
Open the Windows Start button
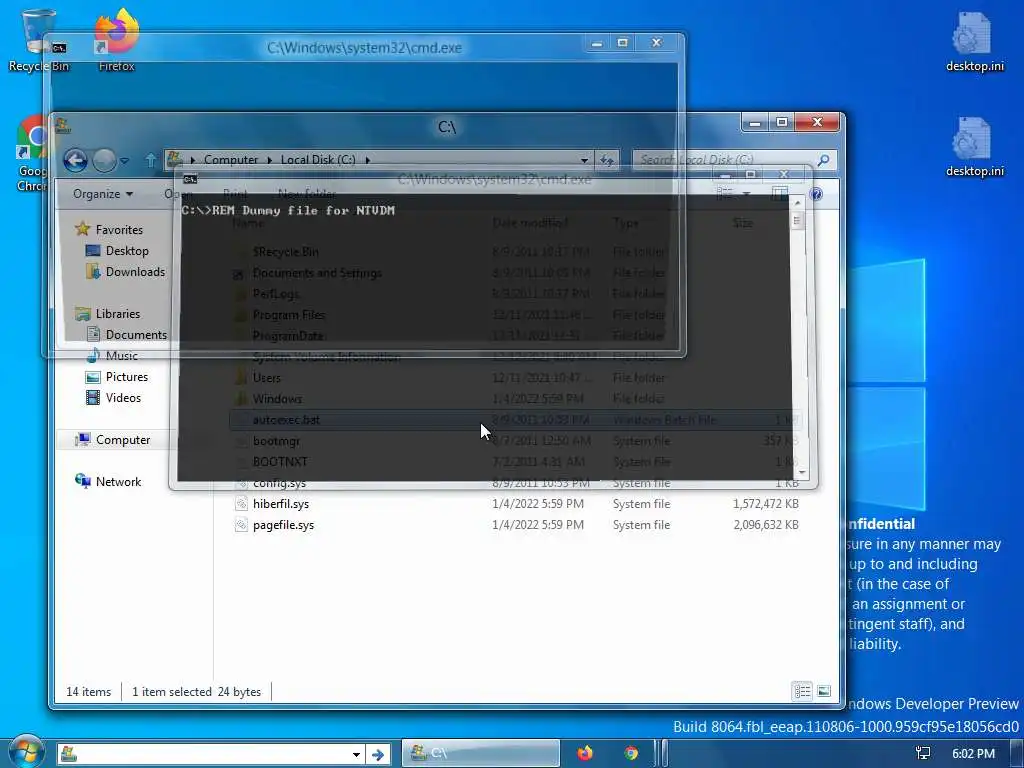click(x=25, y=752)
